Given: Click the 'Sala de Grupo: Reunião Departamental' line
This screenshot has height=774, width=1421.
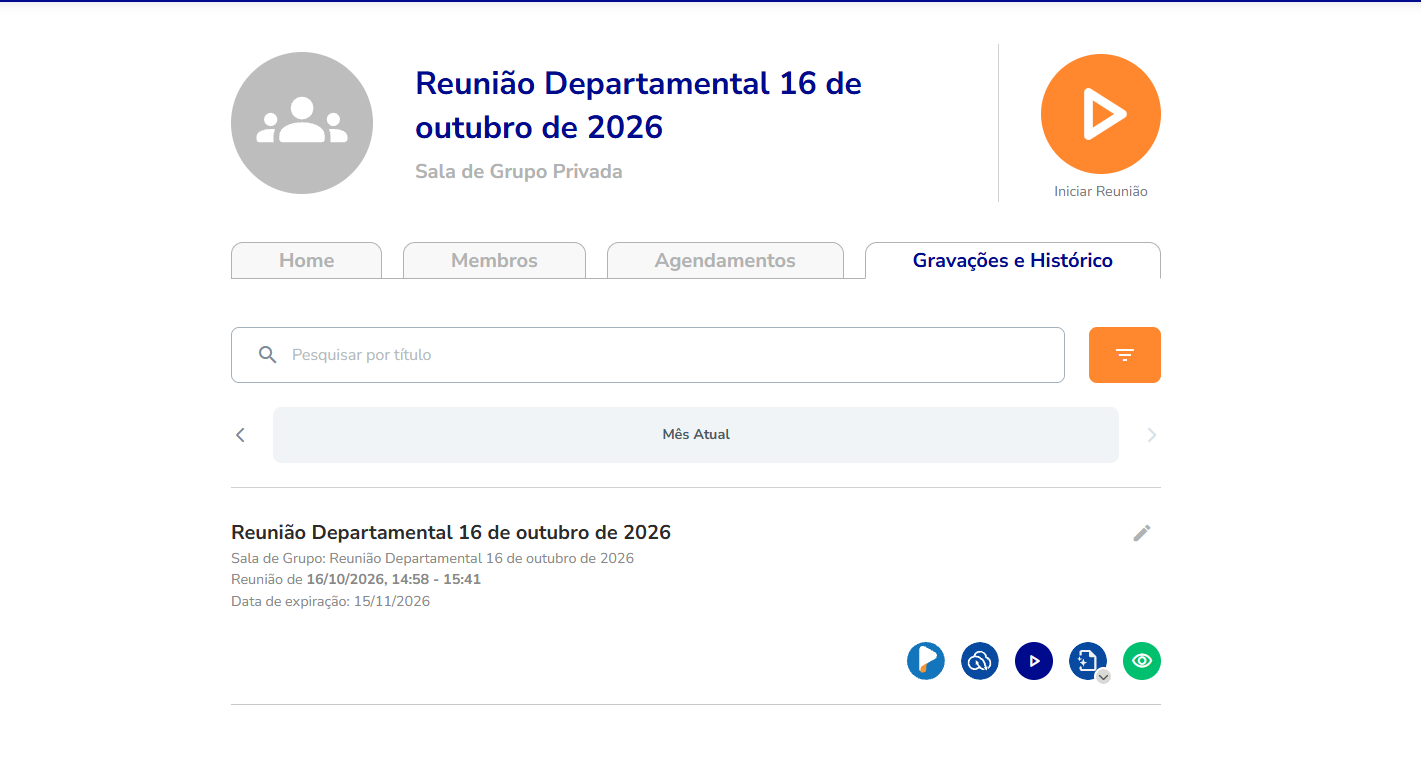Looking at the screenshot, I should point(432,558).
